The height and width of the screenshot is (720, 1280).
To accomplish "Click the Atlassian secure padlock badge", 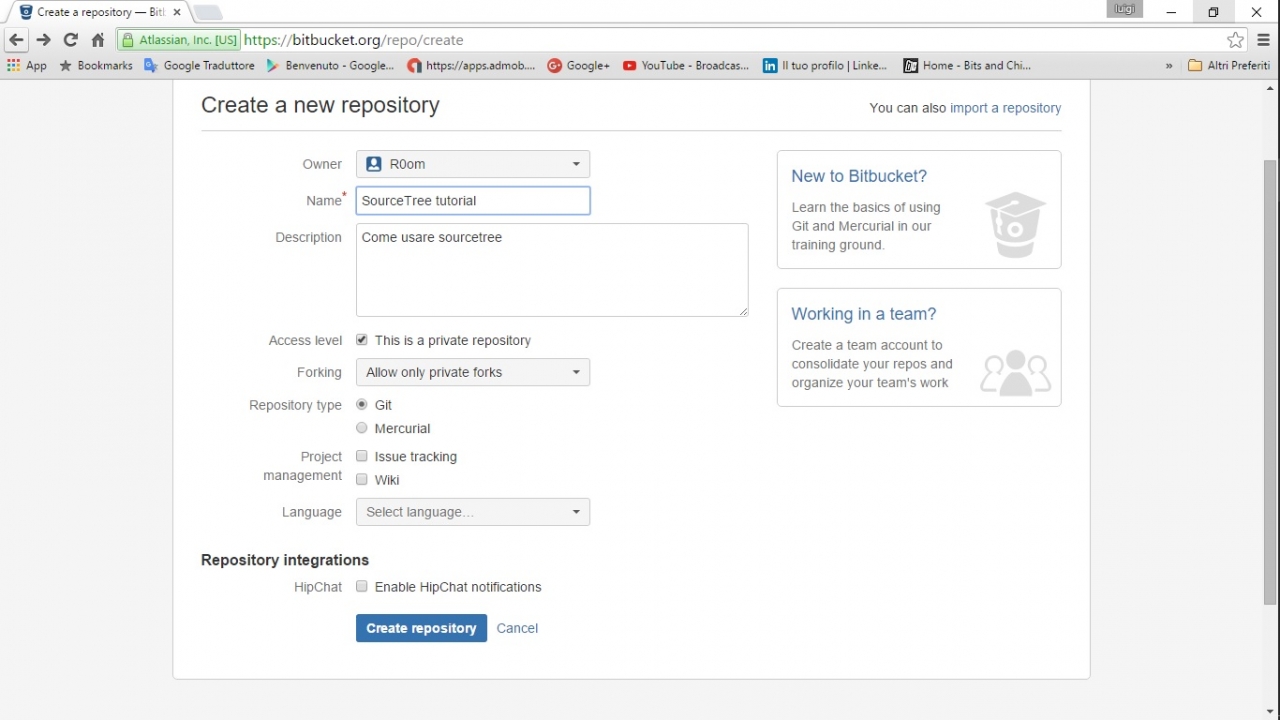I will click(179, 40).
